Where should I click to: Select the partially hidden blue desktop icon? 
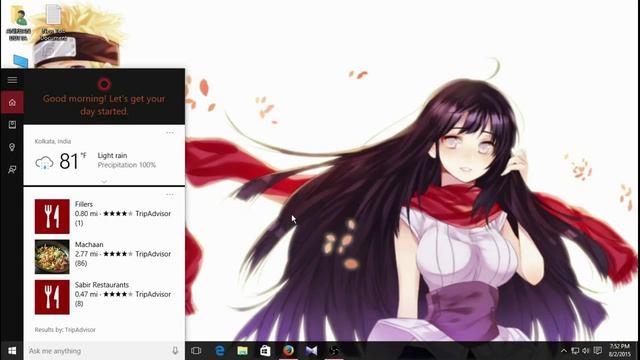point(20,62)
